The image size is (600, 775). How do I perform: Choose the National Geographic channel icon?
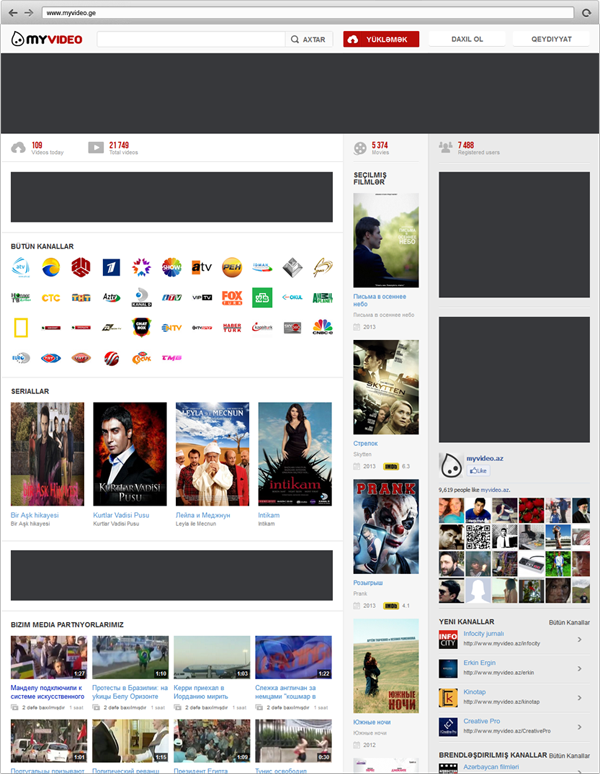pyautogui.click(x=21, y=327)
